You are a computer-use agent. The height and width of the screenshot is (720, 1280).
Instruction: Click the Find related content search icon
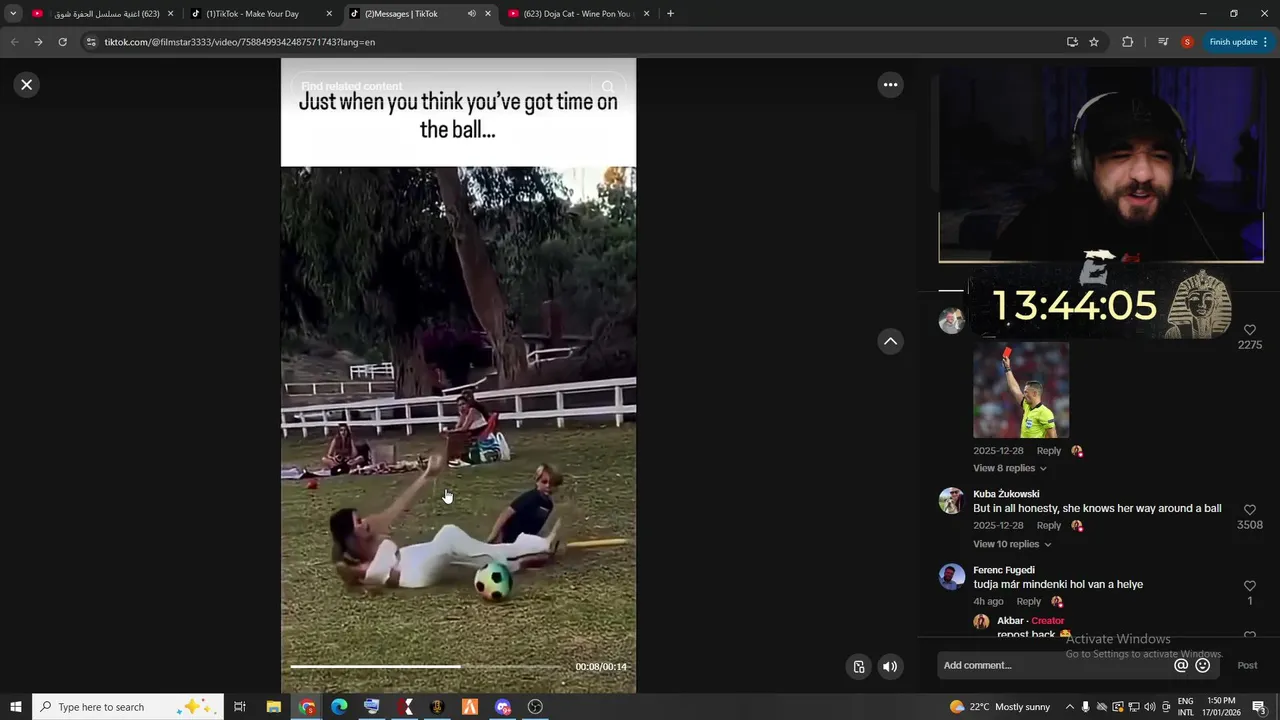[x=607, y=87]
